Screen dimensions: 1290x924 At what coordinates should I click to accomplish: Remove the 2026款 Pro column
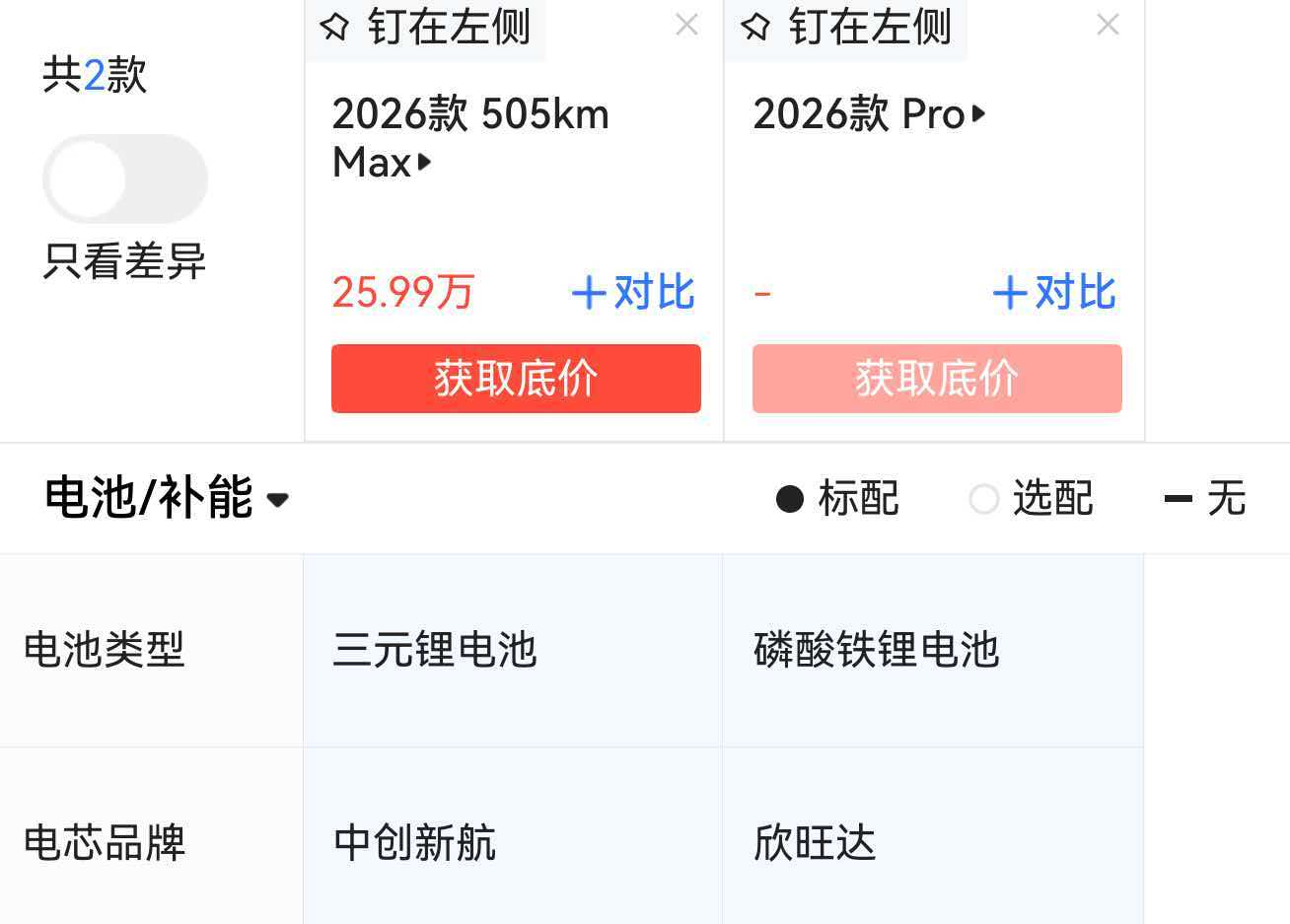[1108, 25]
